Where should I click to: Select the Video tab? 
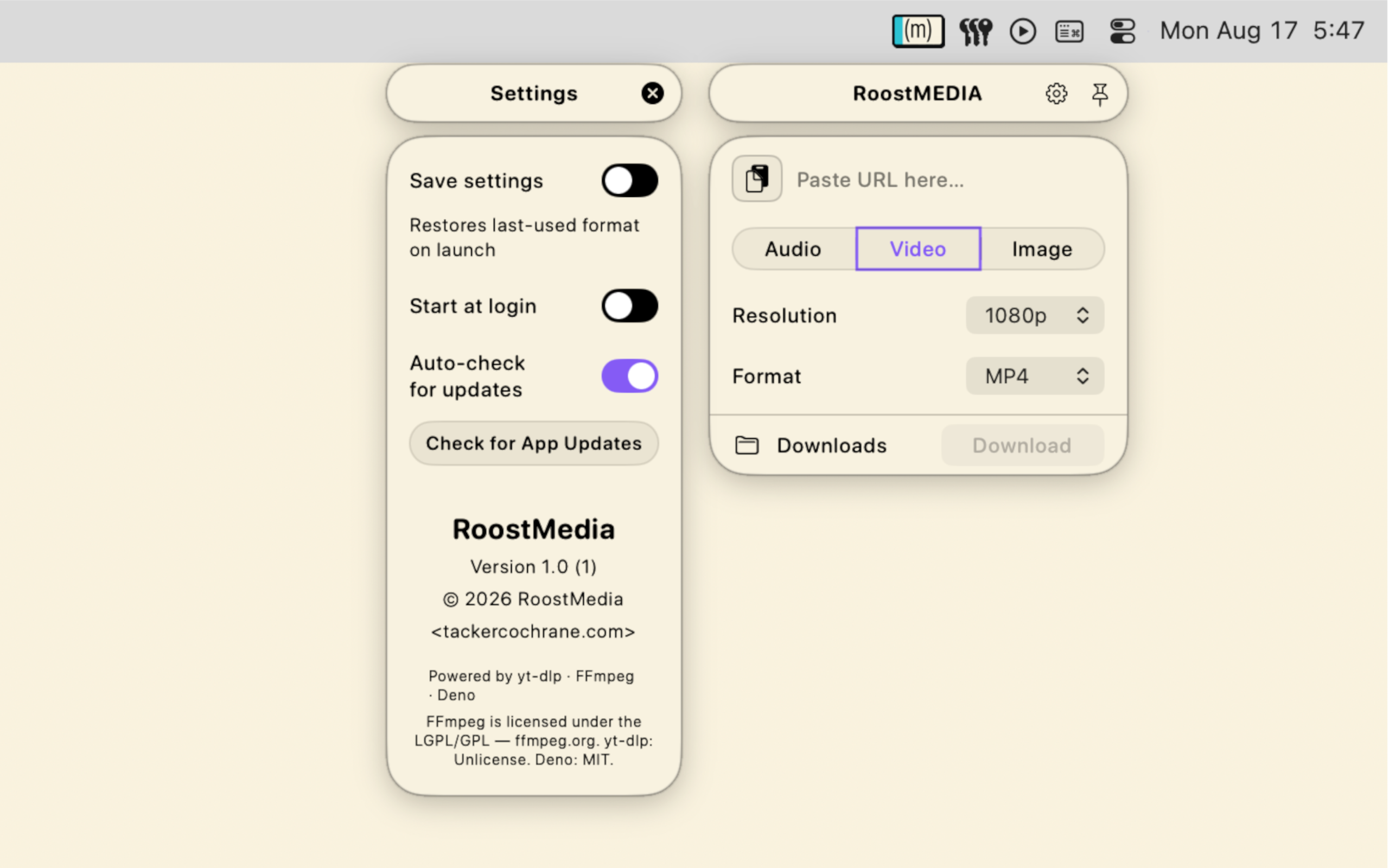pyautogui.click(x=919, y=249)
